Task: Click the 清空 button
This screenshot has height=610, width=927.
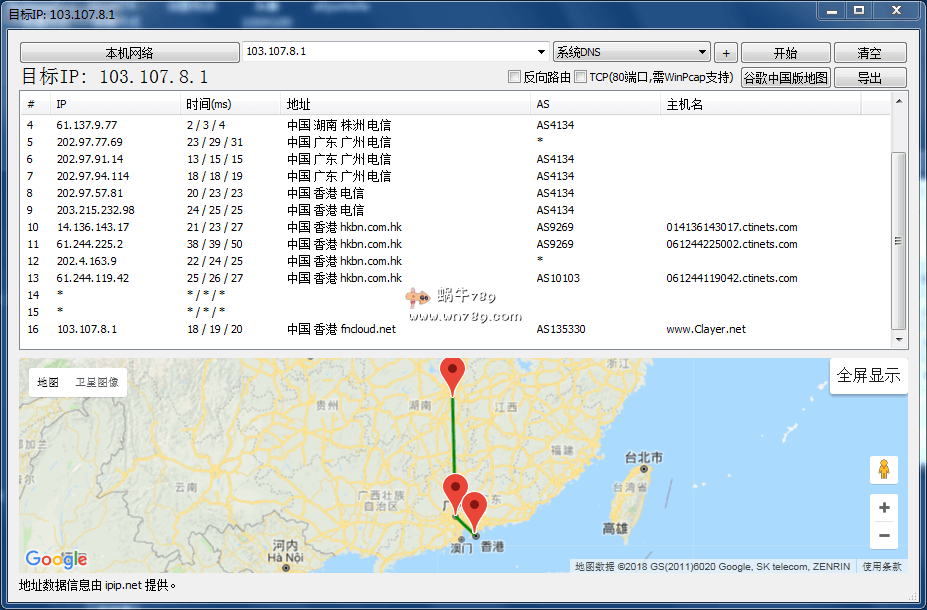Action: pyautogui.click(x=869, y=53)
